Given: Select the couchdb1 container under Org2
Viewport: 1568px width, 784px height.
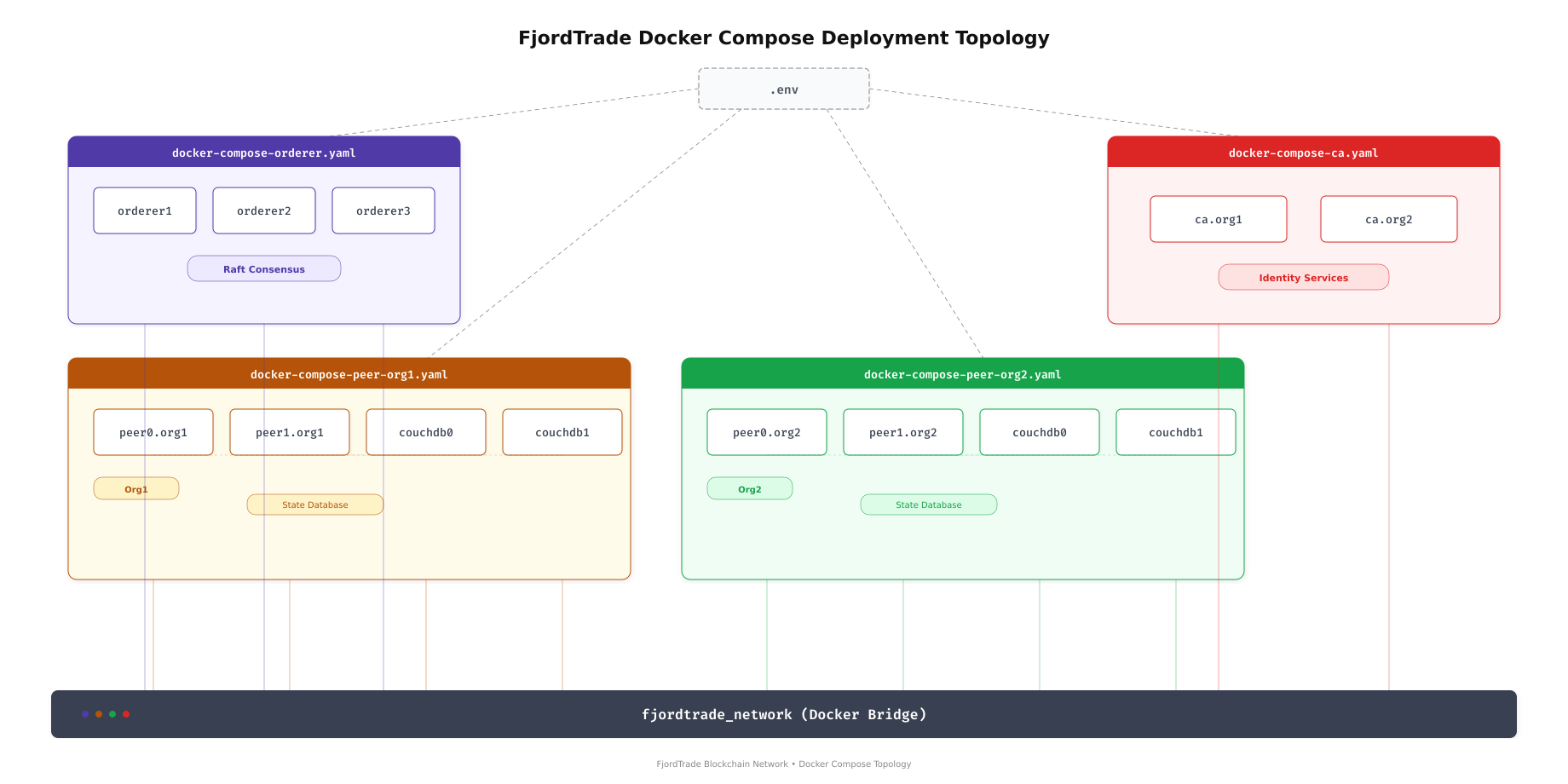Looking at the screenshot, I should pyautogui.click(x=1175, y=432).
